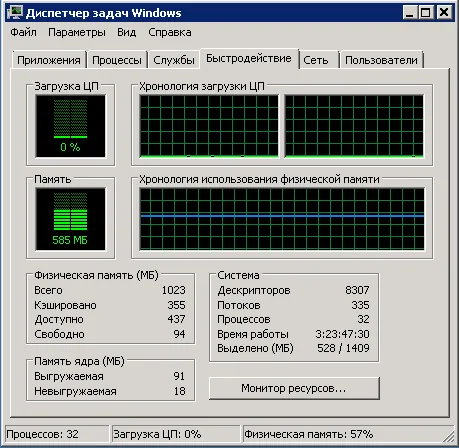The height and width of the screenshot is (448, 459).
Task: Click the Дескрипторов value 8307
Action: [357, 290]
